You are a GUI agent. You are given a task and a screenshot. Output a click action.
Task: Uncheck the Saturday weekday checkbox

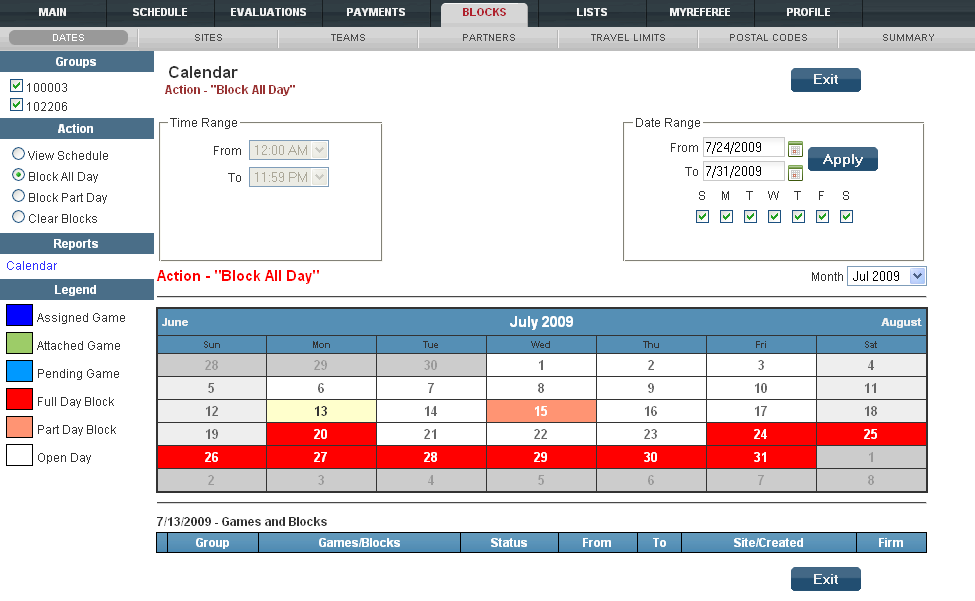846,216
